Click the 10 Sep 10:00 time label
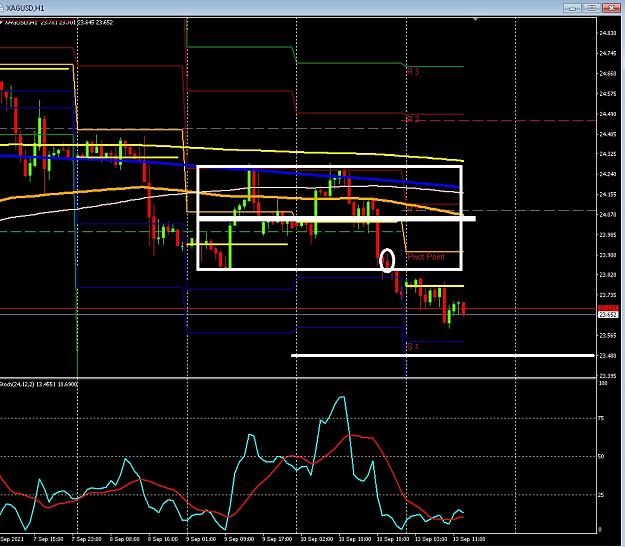625x547 pixels. pyautogui.click(x=356, y=539)
